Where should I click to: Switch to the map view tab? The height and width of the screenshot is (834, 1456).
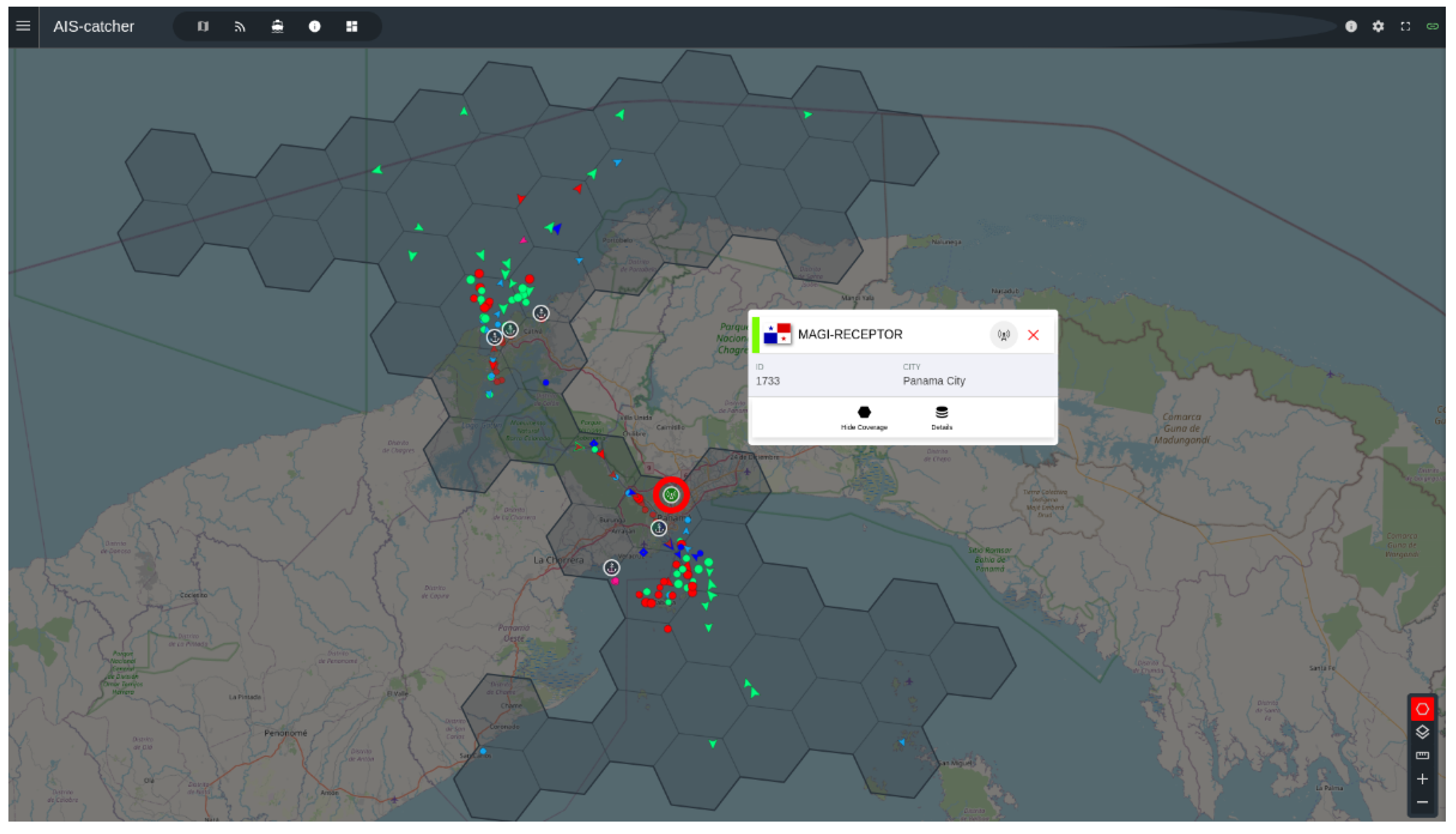pyautogui.click(x=203, y=26)
